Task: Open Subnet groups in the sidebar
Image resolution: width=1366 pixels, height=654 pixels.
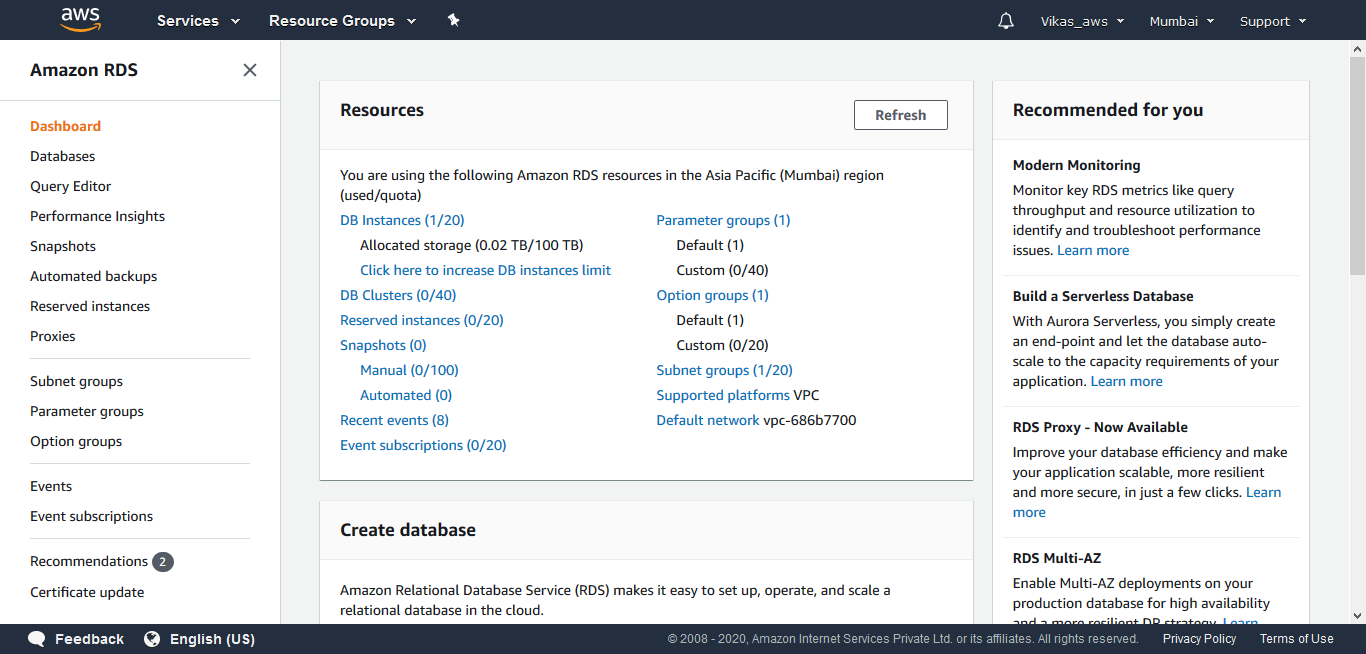Action: point(77,381)
